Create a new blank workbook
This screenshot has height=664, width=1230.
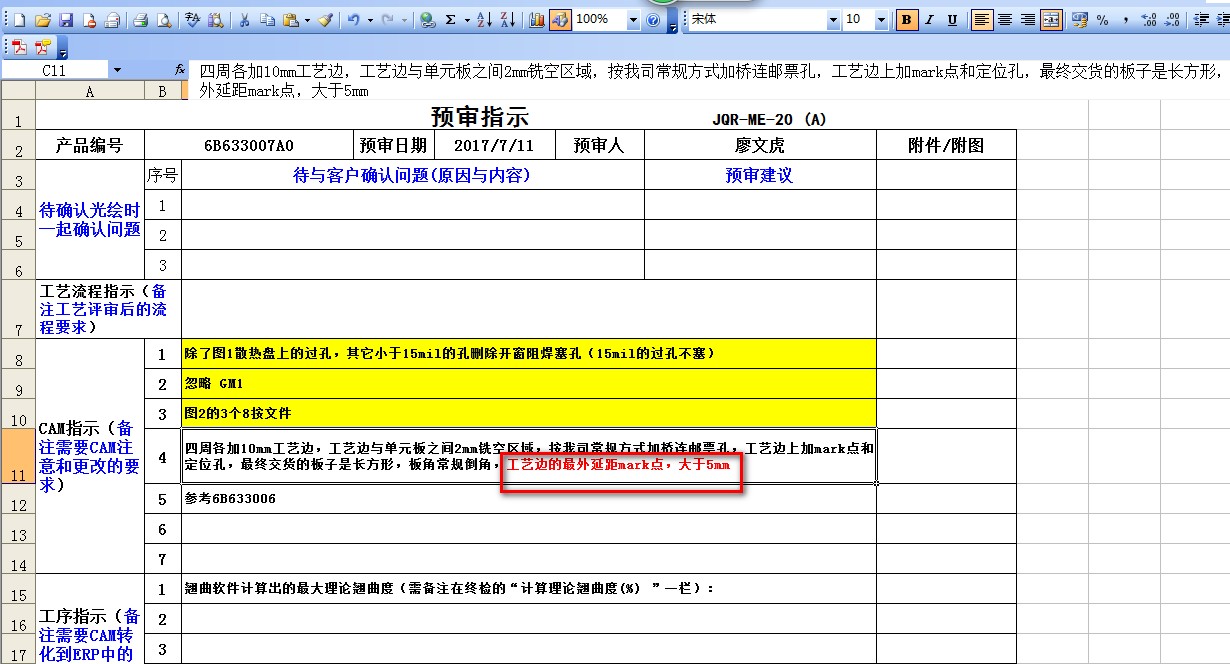tap(19, 20)
